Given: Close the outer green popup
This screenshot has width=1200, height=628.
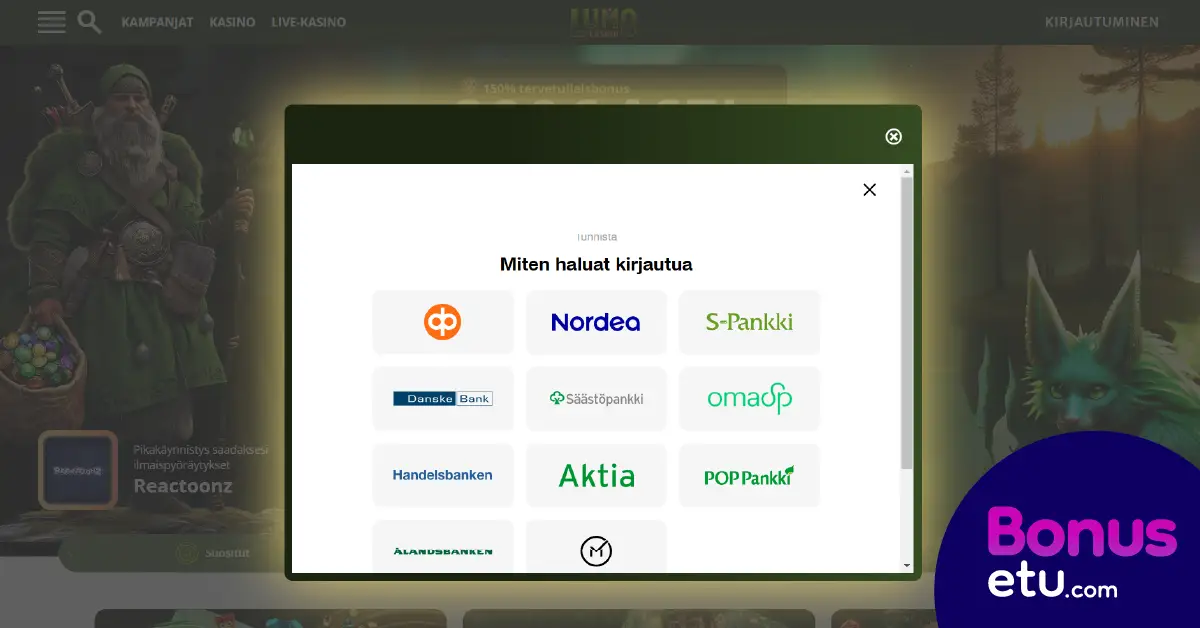Looking at the screenshot, I should (894, 137).
